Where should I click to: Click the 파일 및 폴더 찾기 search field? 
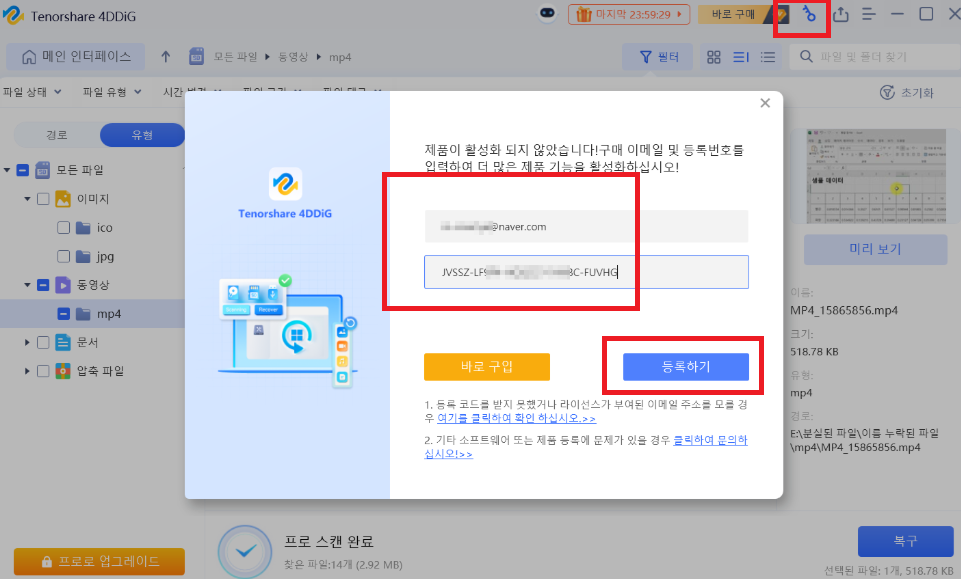[876, 57]
